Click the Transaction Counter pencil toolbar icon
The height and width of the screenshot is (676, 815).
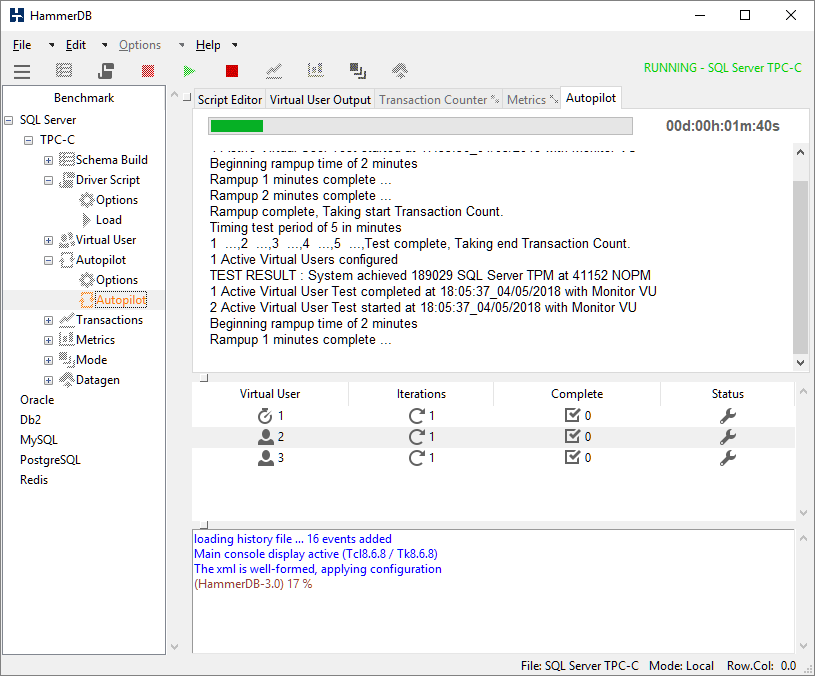point(274,71)
